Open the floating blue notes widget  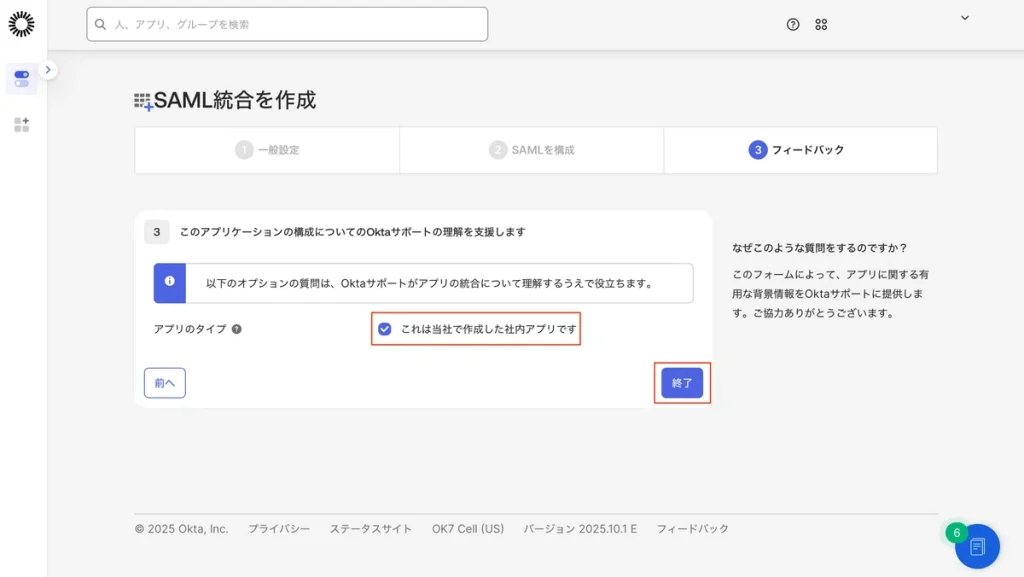click(x=977, y=546)
